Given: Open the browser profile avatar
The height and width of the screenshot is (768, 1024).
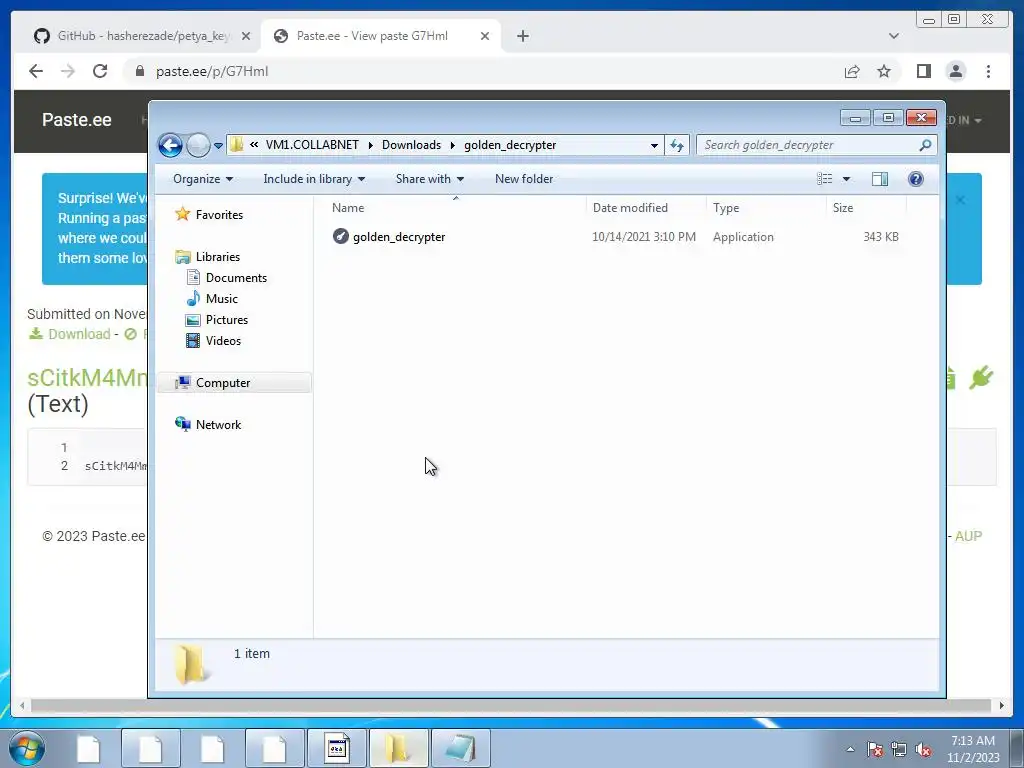Looking at the screenshot, I should tap(955, 71).
